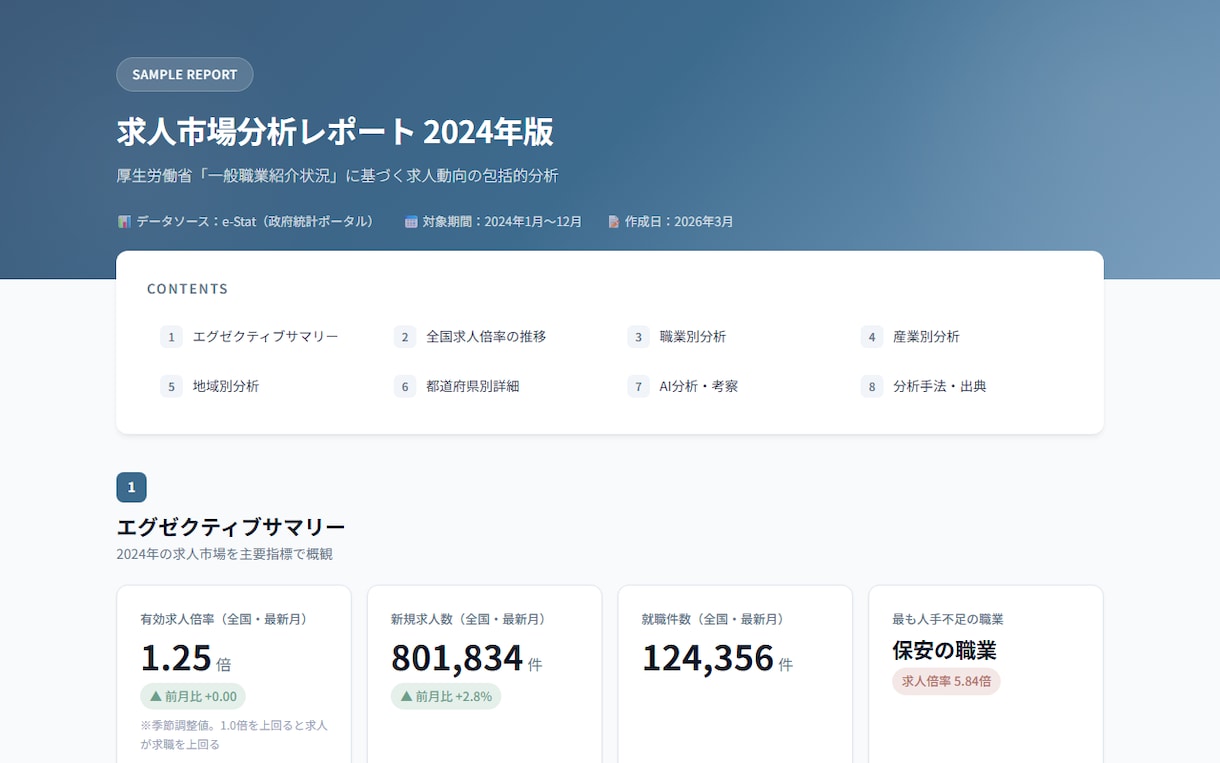Open contents link 都道府県別詳細

click(473, 386)
